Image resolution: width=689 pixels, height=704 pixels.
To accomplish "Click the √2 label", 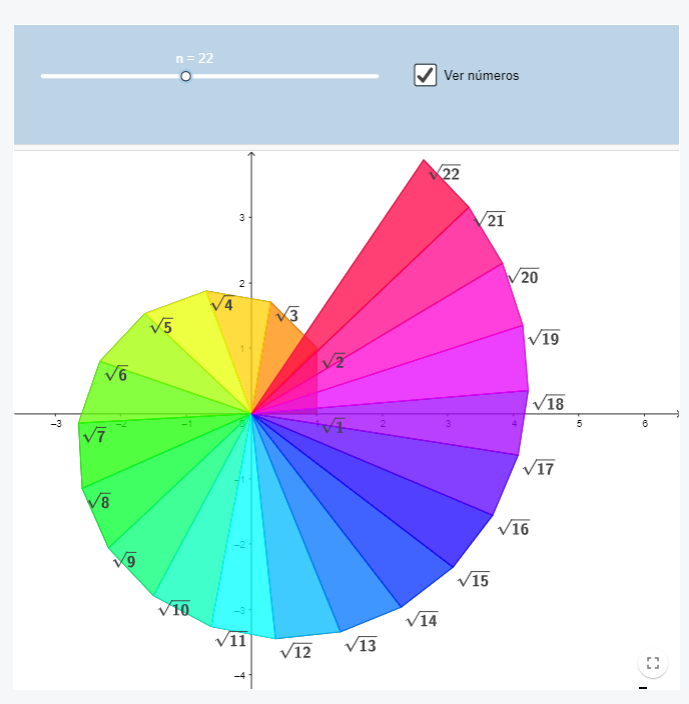I will pos(334,361).
